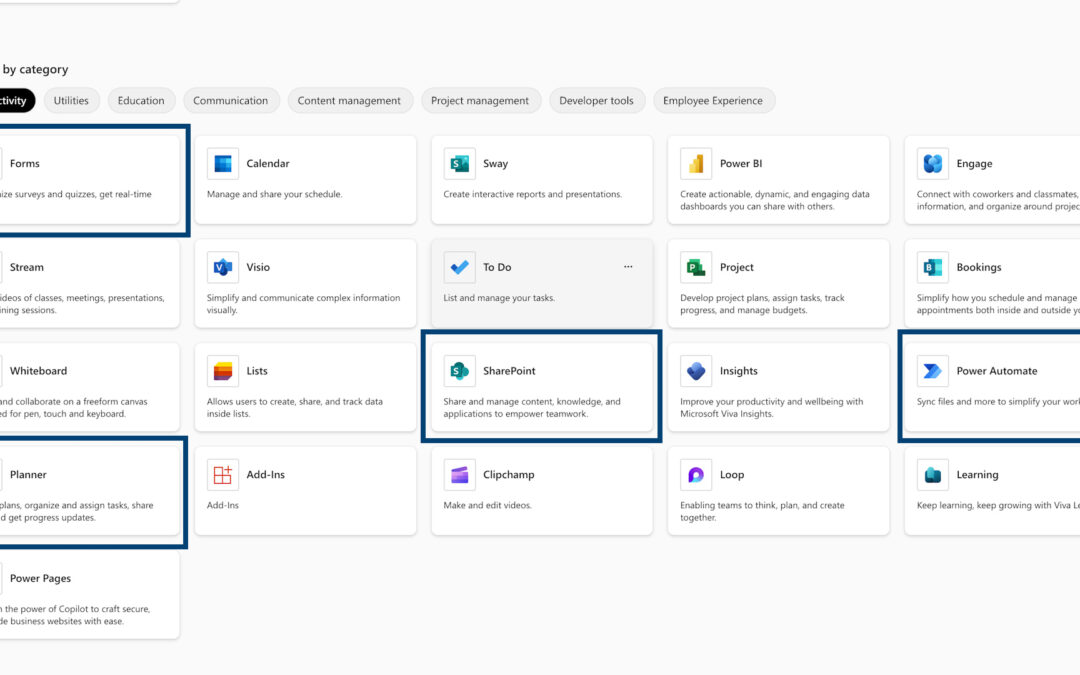Choose the Project management category
The width and height of the screenshot is (1080, 675).
pos(480,101)
